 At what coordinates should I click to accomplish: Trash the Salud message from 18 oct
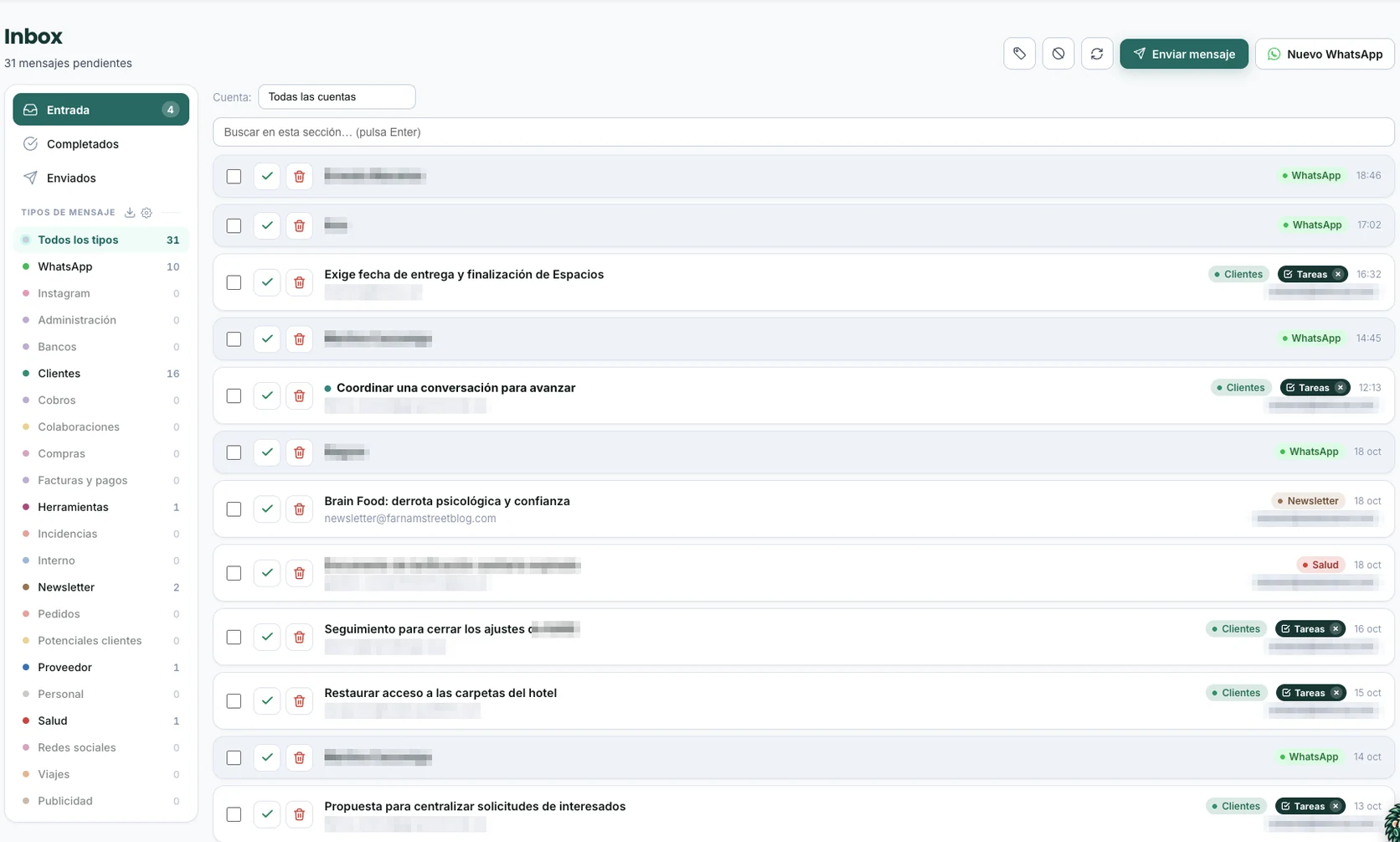click(299, 573)
